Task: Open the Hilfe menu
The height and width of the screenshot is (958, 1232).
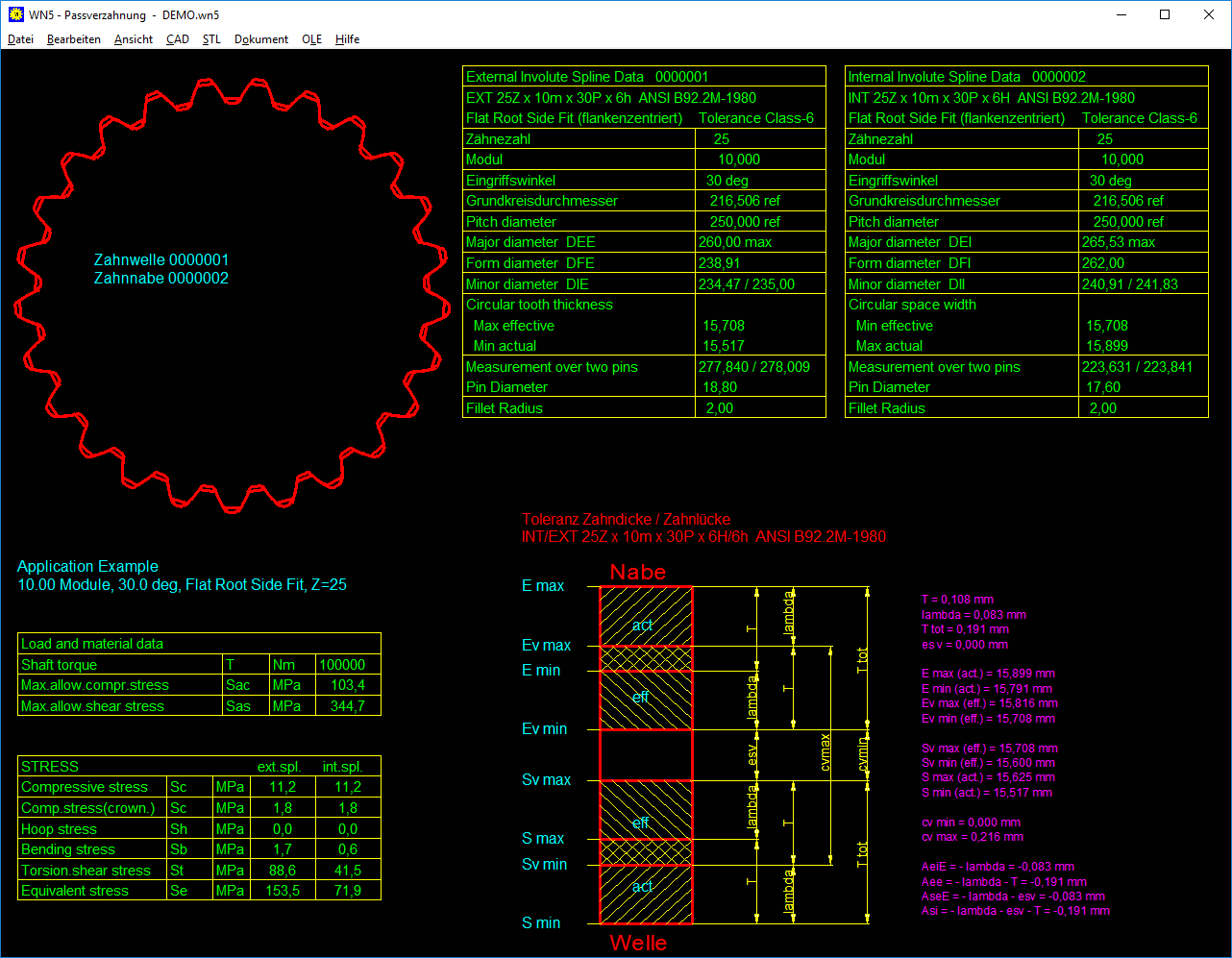Action: tap(348, 39)
